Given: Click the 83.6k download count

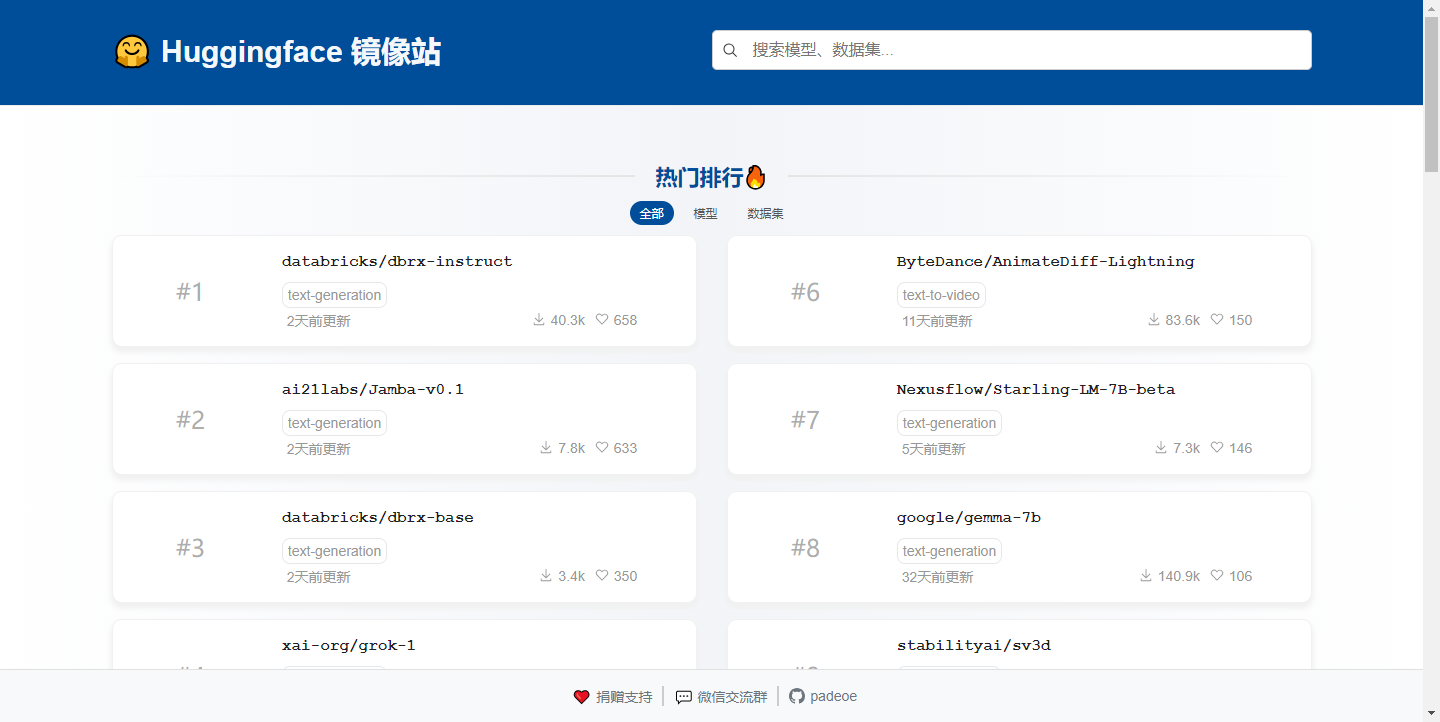Looking at the screenshot, I should 1183,320.
